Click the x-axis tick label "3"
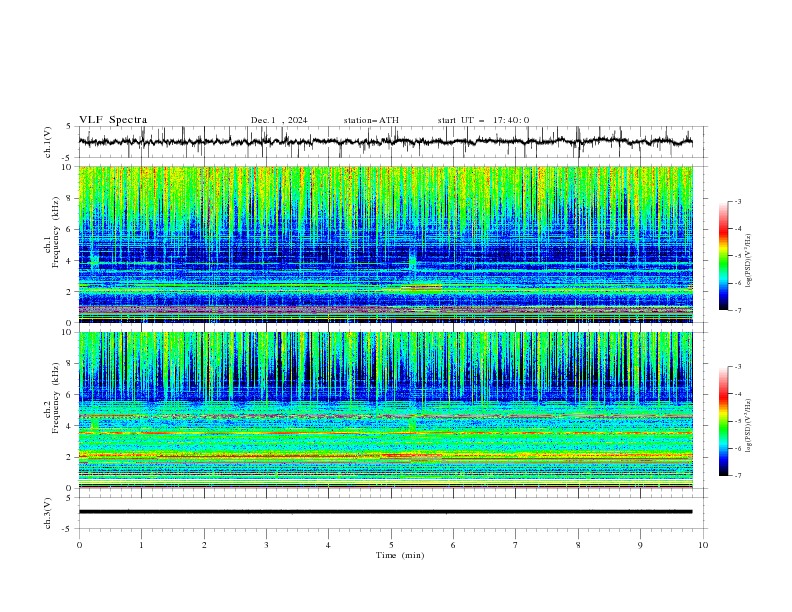The height and width of the screenshot is (612, 792). 266,545
